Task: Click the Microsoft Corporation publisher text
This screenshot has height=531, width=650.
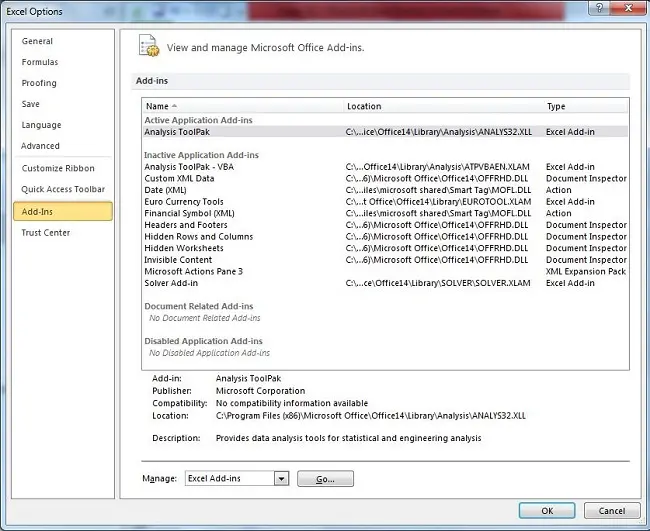Action: pos(260,391)
